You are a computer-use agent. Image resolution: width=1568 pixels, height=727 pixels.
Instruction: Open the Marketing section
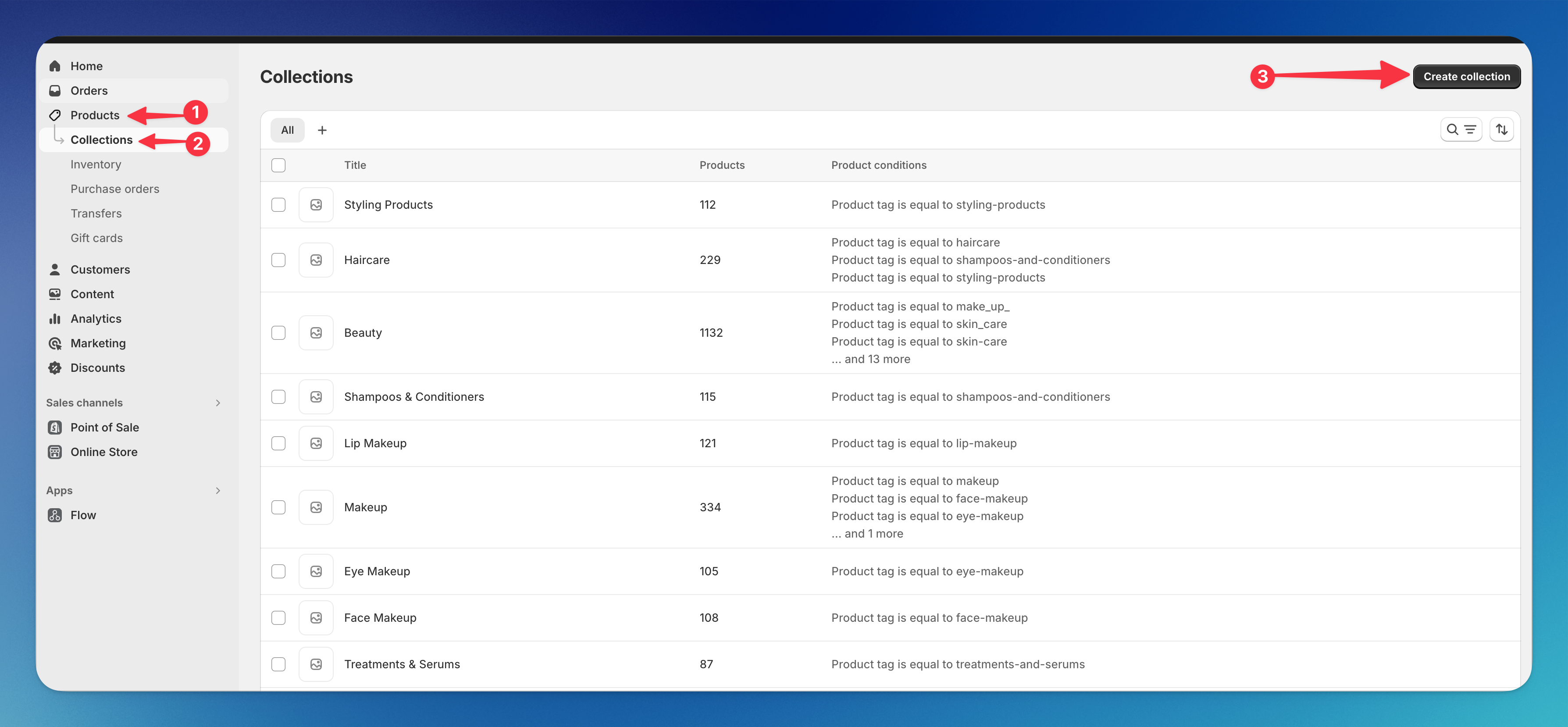[x=97, y=343]
